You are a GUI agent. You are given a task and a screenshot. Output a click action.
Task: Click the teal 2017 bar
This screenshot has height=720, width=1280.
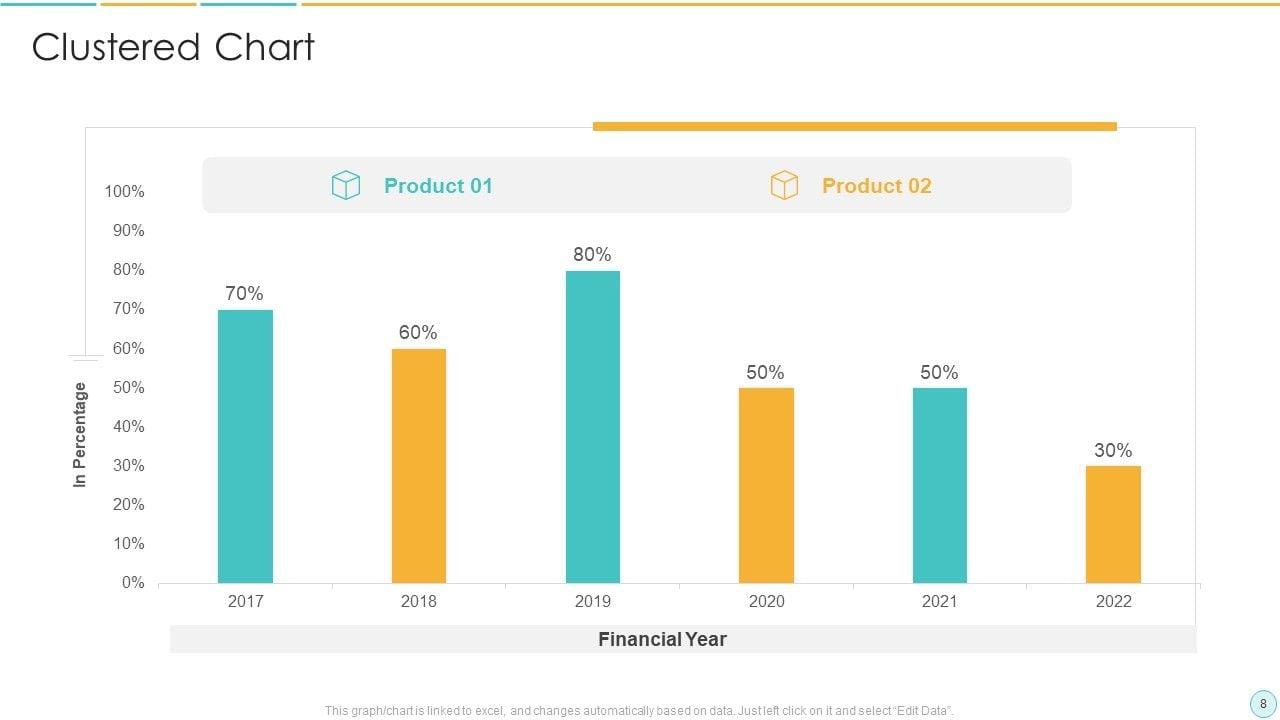click(x=245, y=446)
